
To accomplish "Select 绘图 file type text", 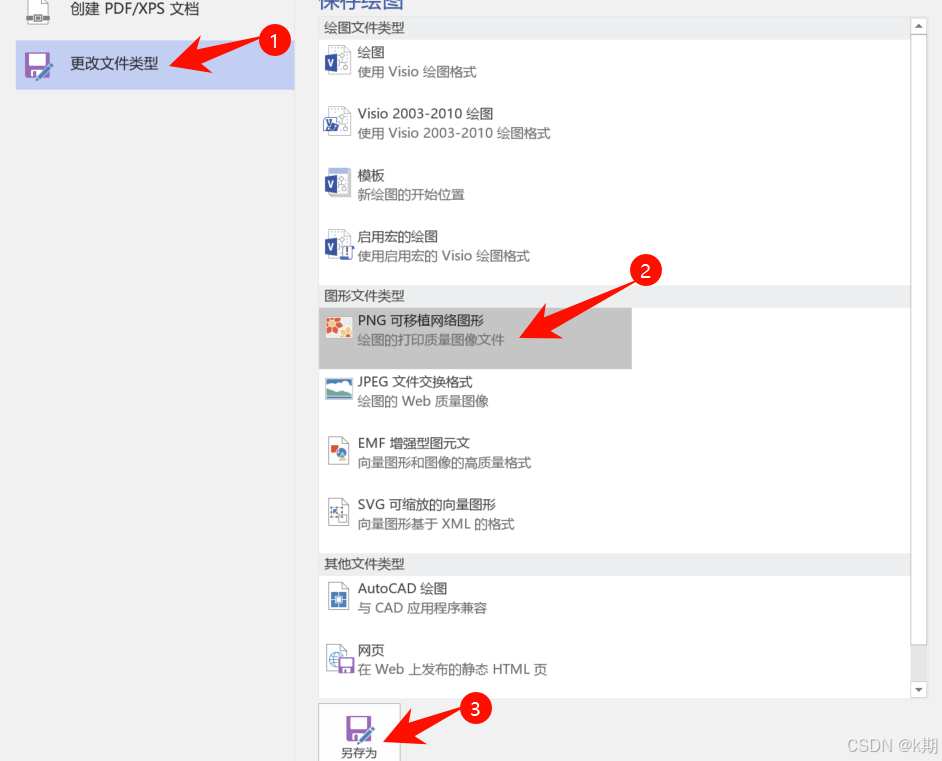I will tap(371, 52).
